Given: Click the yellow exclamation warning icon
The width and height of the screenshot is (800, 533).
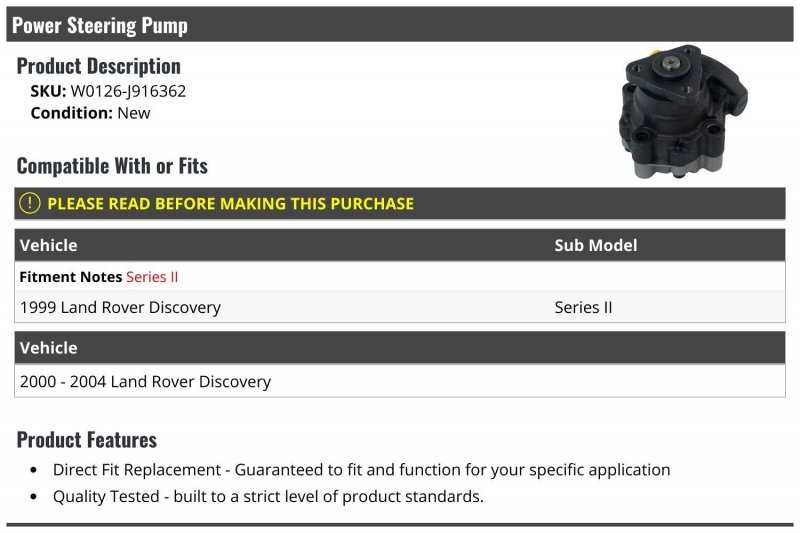Looking at the screenshot, I should (30, 203).
